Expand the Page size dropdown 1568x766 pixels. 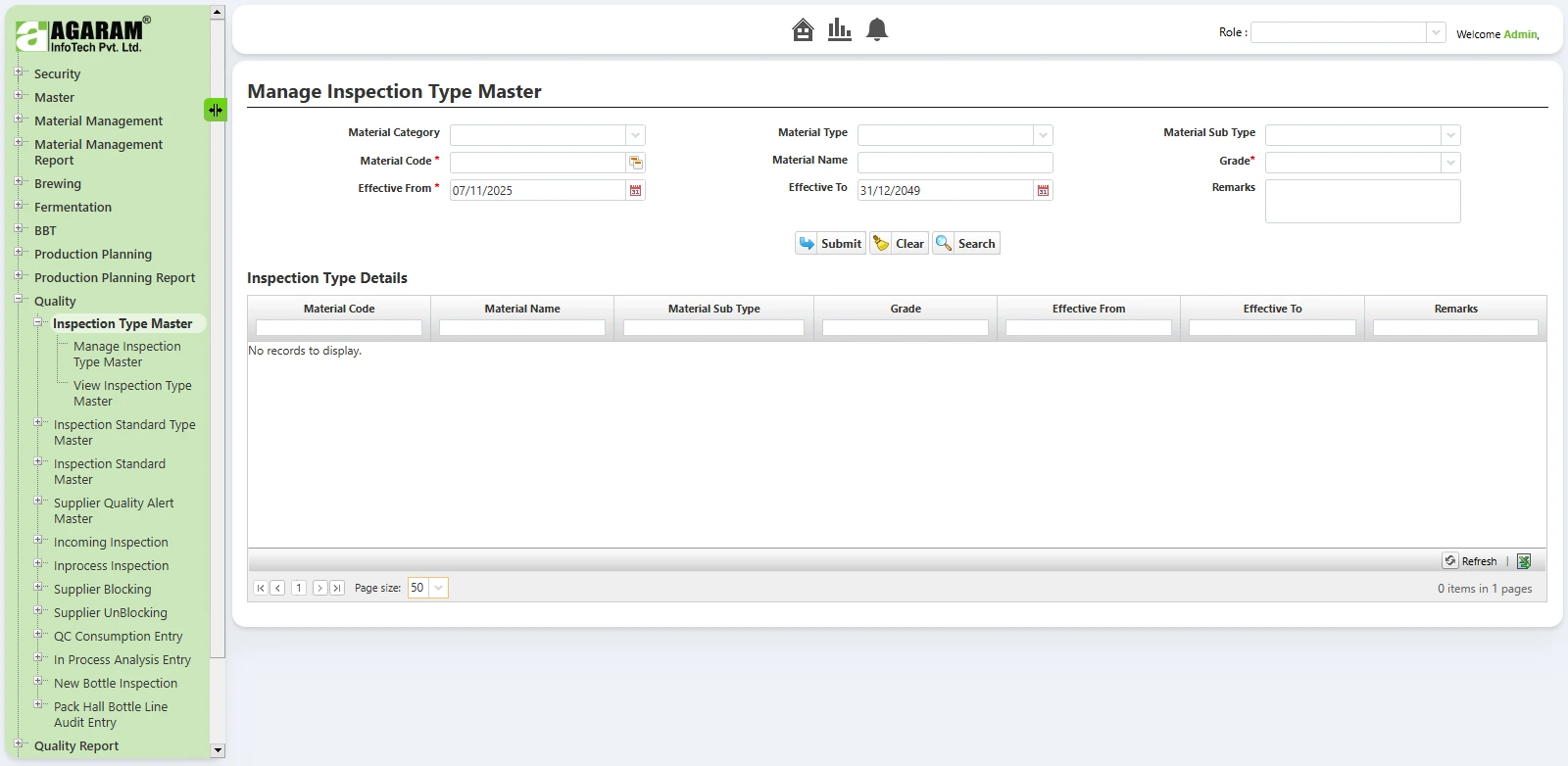[x=438, y=588]
